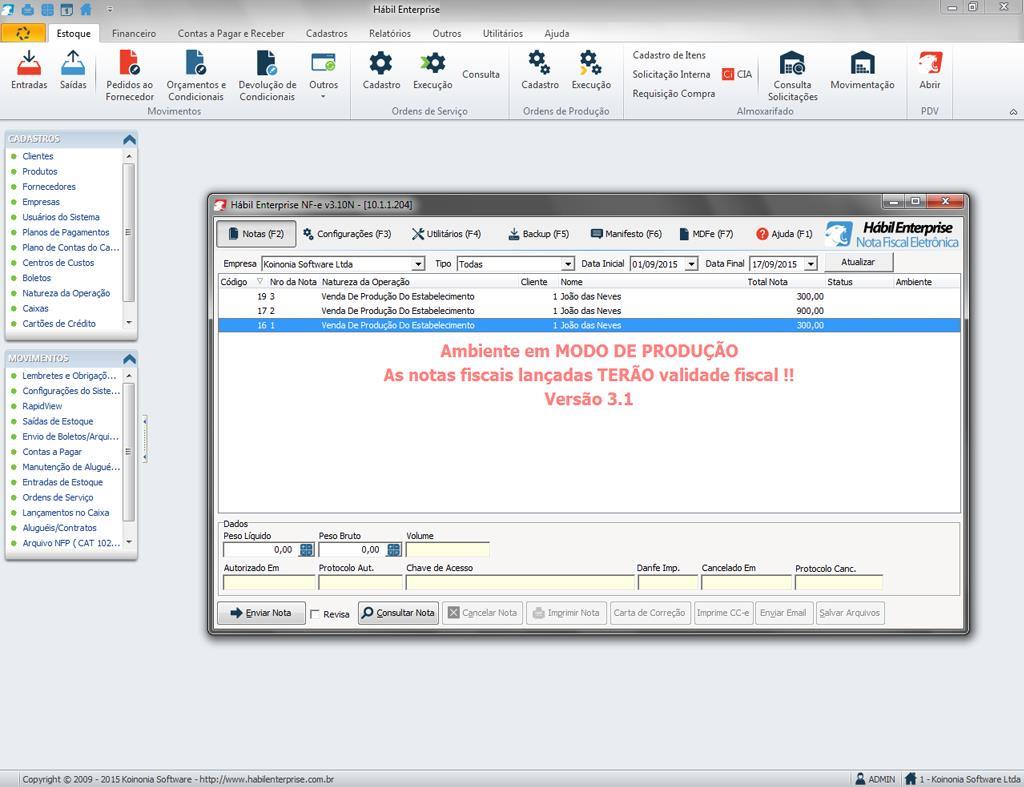Open Produtos in Cadastros panel

pyautogui.click(x=40, y=171)
